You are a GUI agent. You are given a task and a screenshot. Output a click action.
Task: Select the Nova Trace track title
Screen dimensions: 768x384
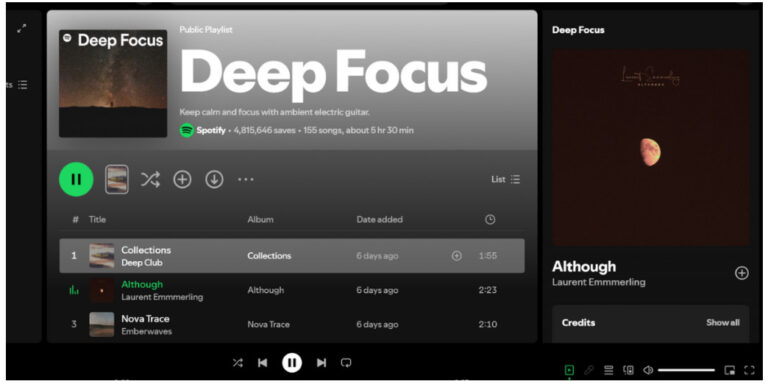145,318
